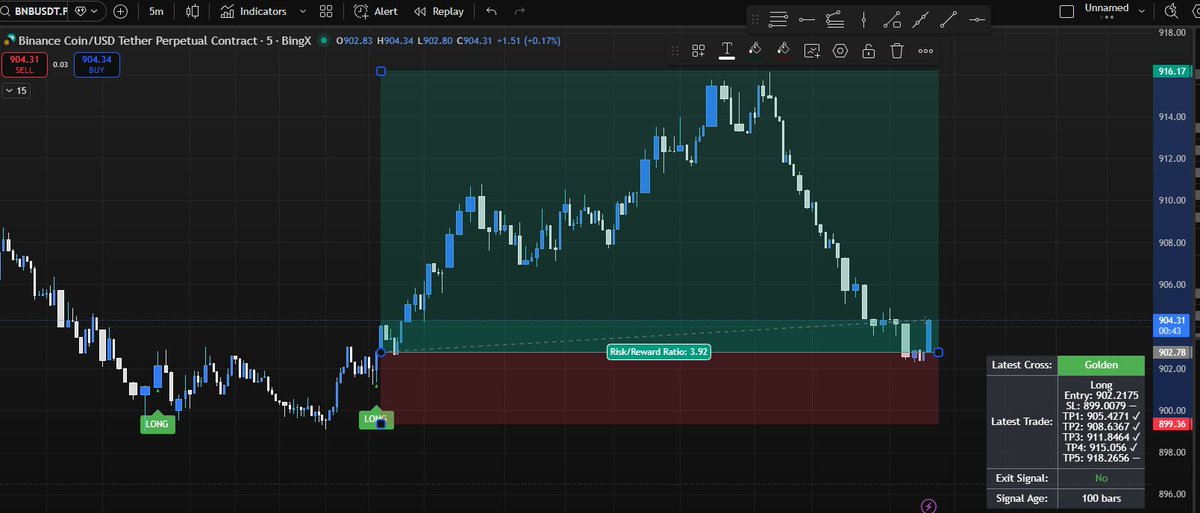Open the candlestick chart type selector

(192, 11)
